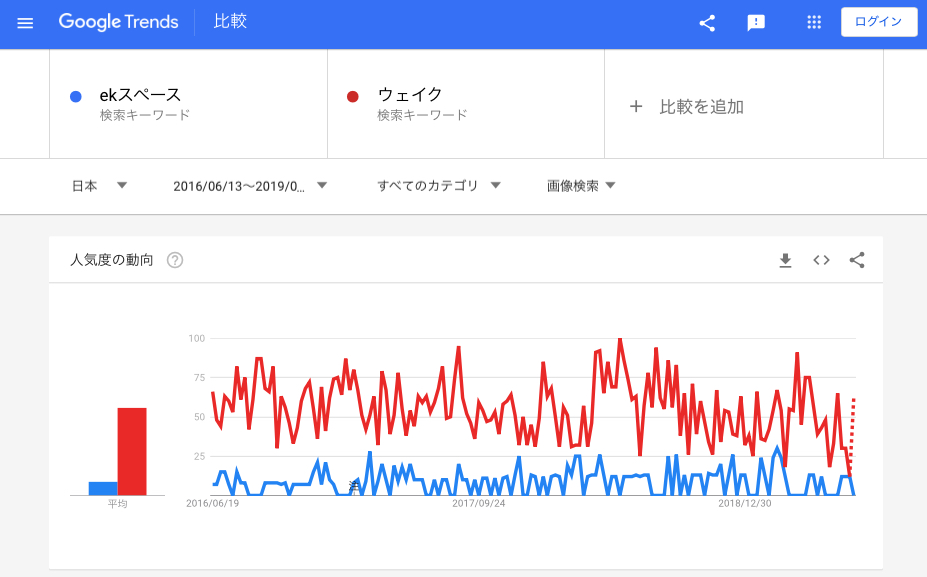
Task: Expand the 日本 region dropdown
Action: click(99, 186)
